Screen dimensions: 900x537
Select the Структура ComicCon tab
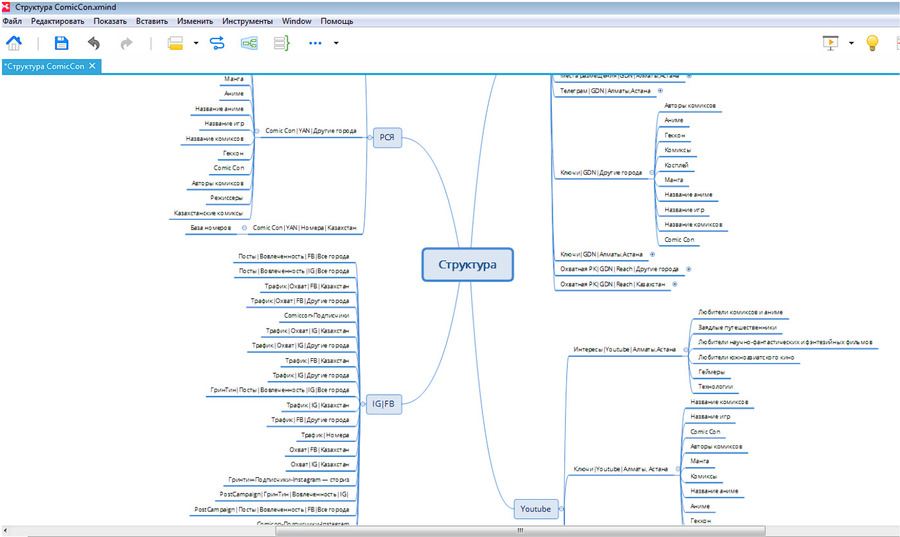tap(44, 66)
